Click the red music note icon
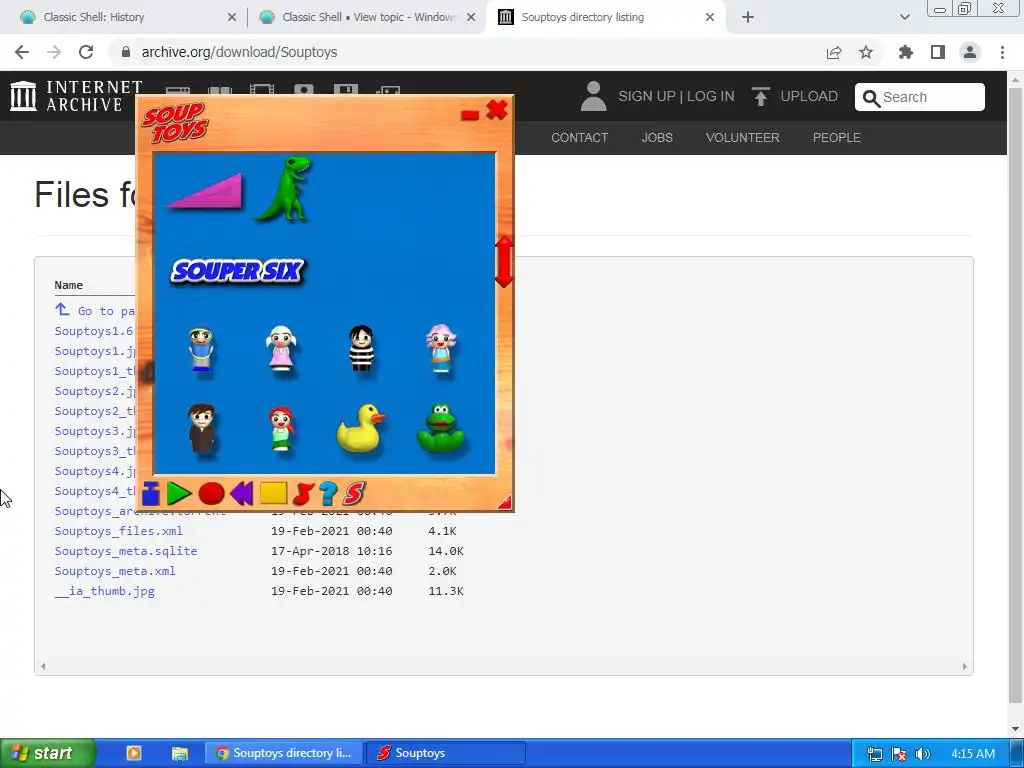The height and width of the screenshot is (768, 1024). 303,494
